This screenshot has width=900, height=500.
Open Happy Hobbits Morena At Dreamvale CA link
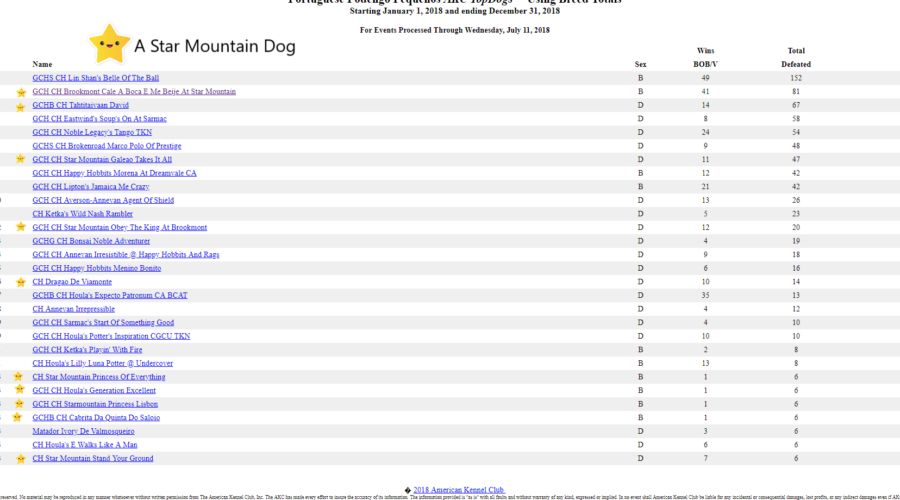114,173
